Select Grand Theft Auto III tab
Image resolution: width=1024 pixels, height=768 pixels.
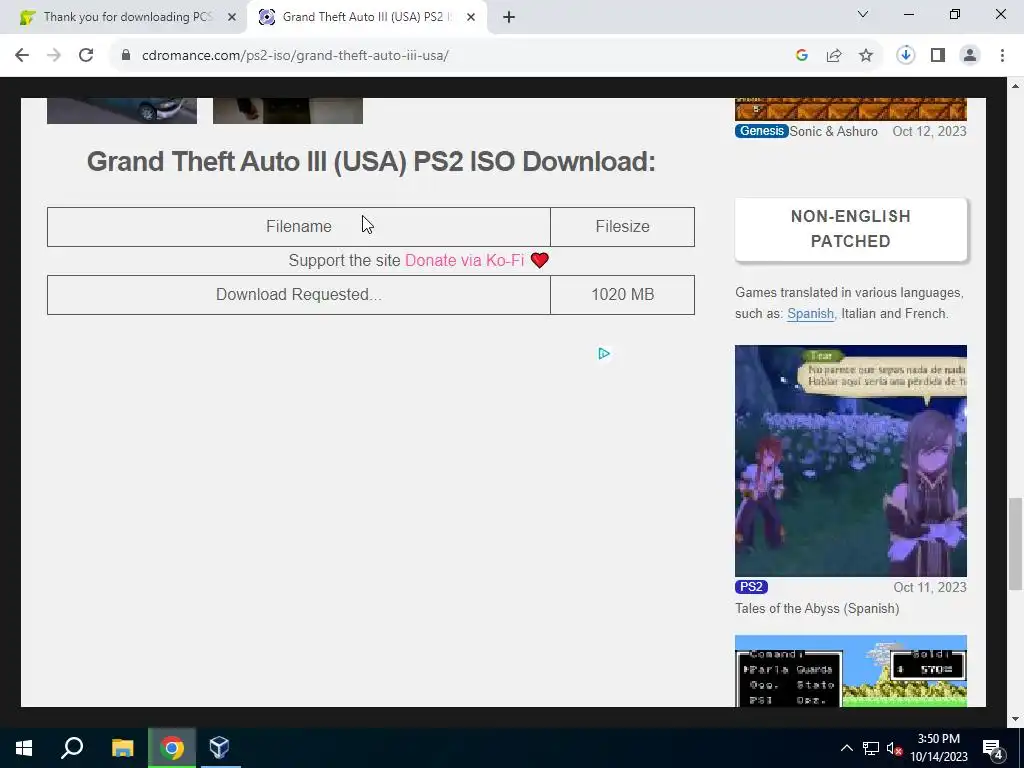tap(366, 18)
